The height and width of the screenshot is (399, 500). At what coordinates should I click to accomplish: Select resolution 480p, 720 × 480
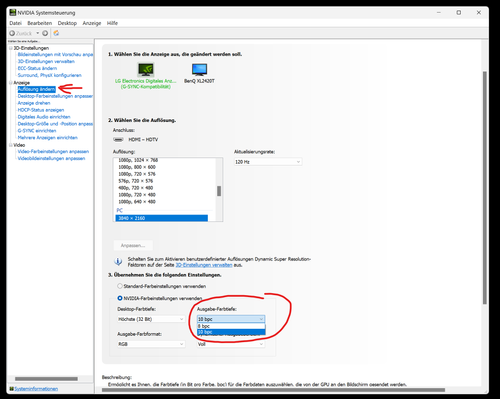point(136,188)
